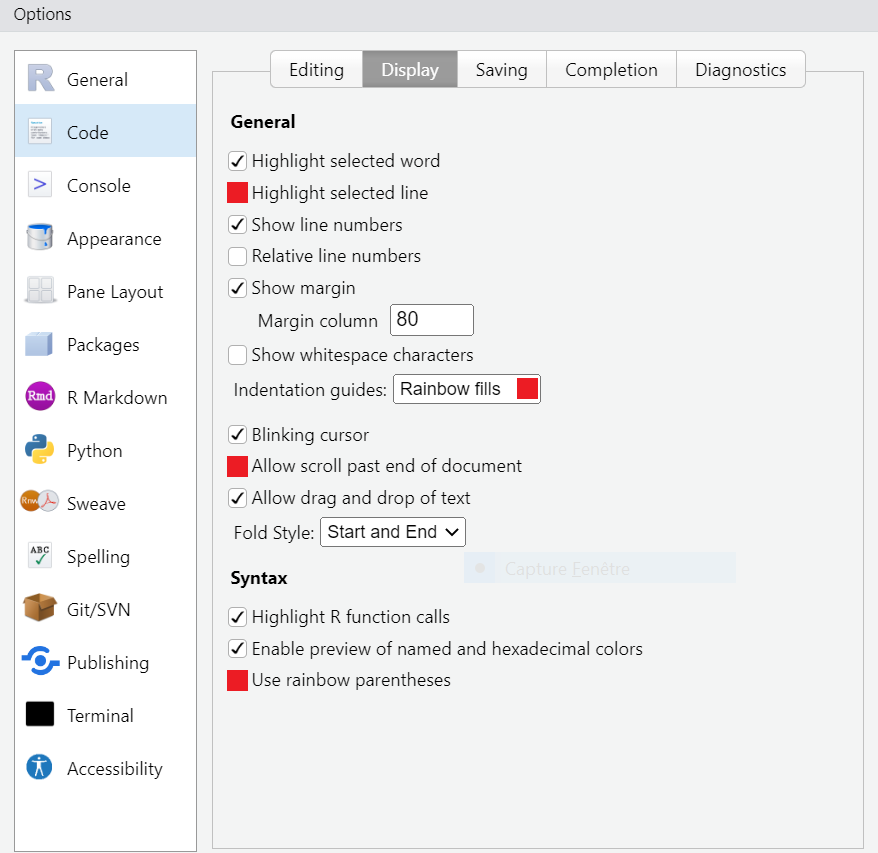The image size is (878, 853).
Task: Click the Margin column input field
Action: pyautogui.click(x=431, y=320)
